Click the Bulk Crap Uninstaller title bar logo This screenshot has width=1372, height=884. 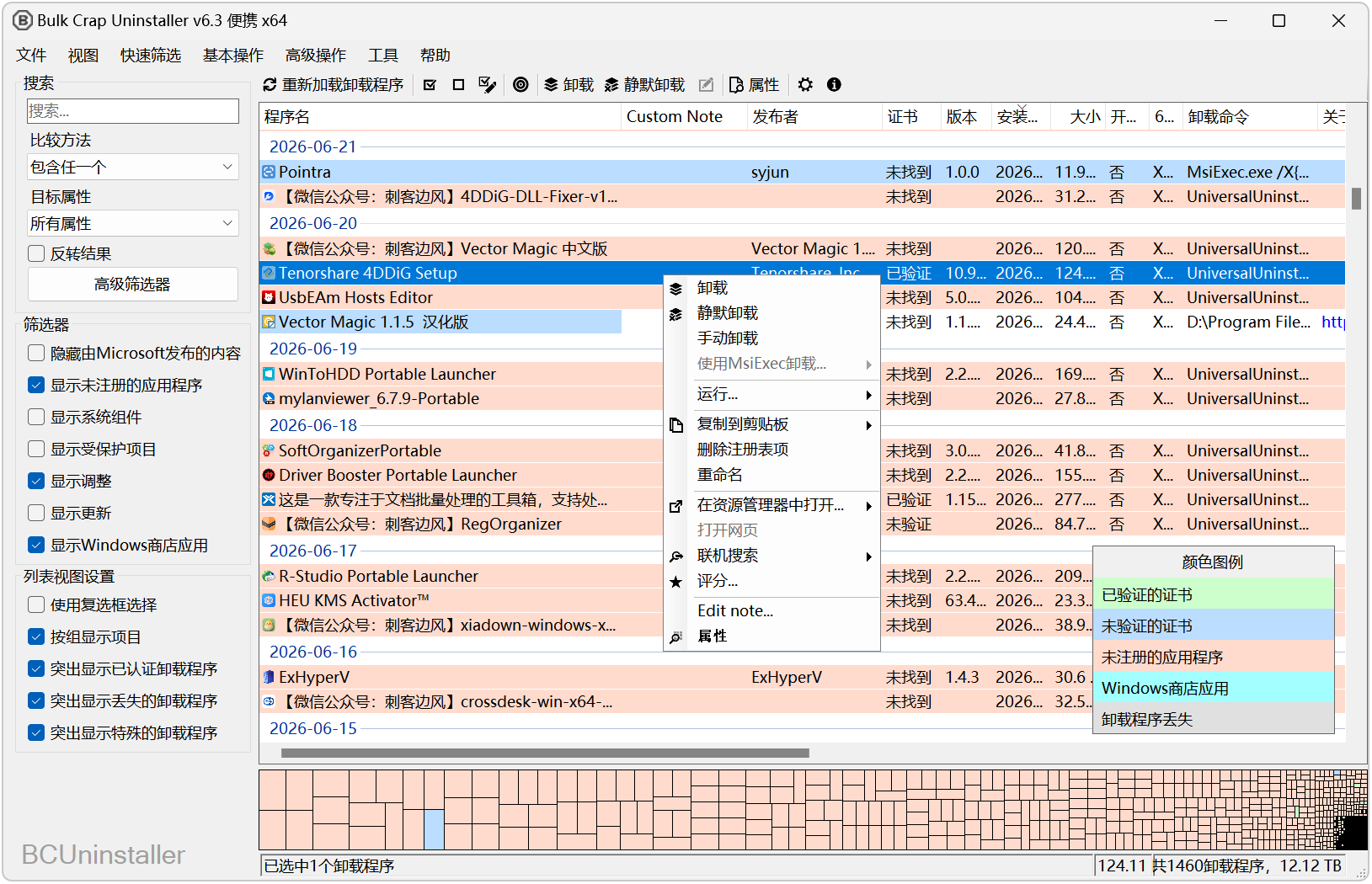pyautogui.click(x=23, y=20)
